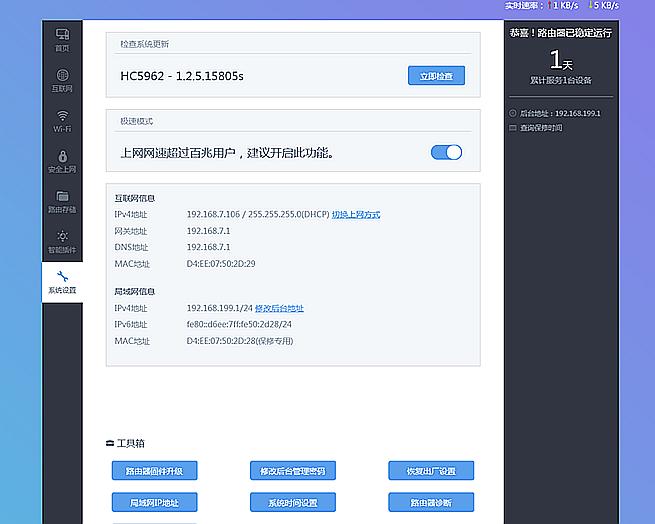Click 修改后台管理密码 button
655x524 pixels.
[292, 471]
